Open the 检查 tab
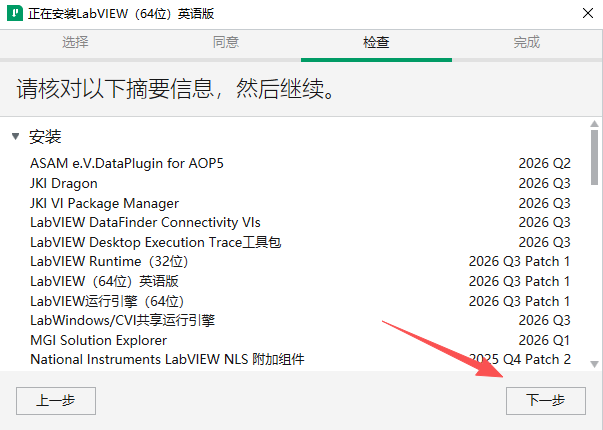The height and width of the screenshot is (430, 603). 376,42
